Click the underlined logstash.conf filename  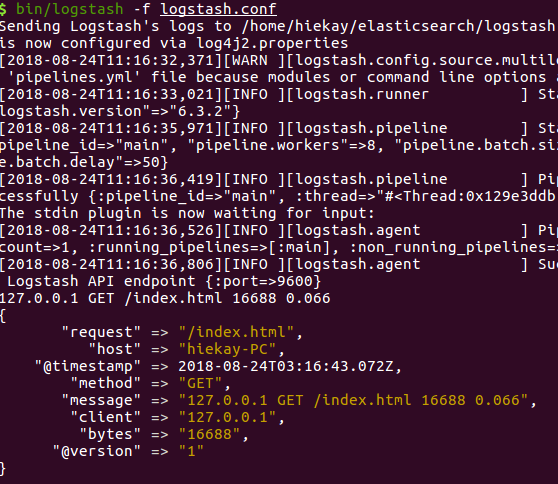(x=218, y=9)
